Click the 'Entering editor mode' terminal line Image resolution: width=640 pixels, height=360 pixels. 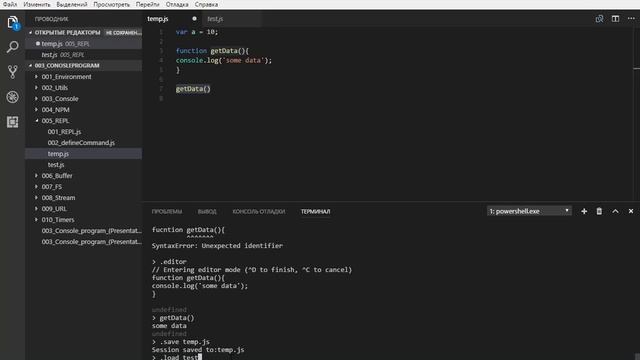pyautogui.click(x=252, y=270)
